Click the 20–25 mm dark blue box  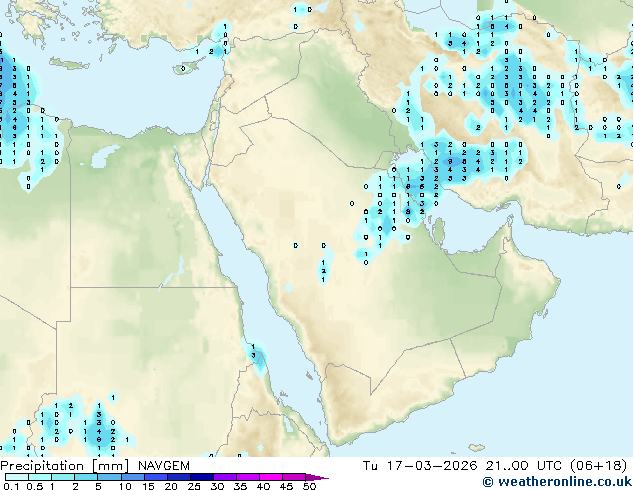click(x=179, y=477)
